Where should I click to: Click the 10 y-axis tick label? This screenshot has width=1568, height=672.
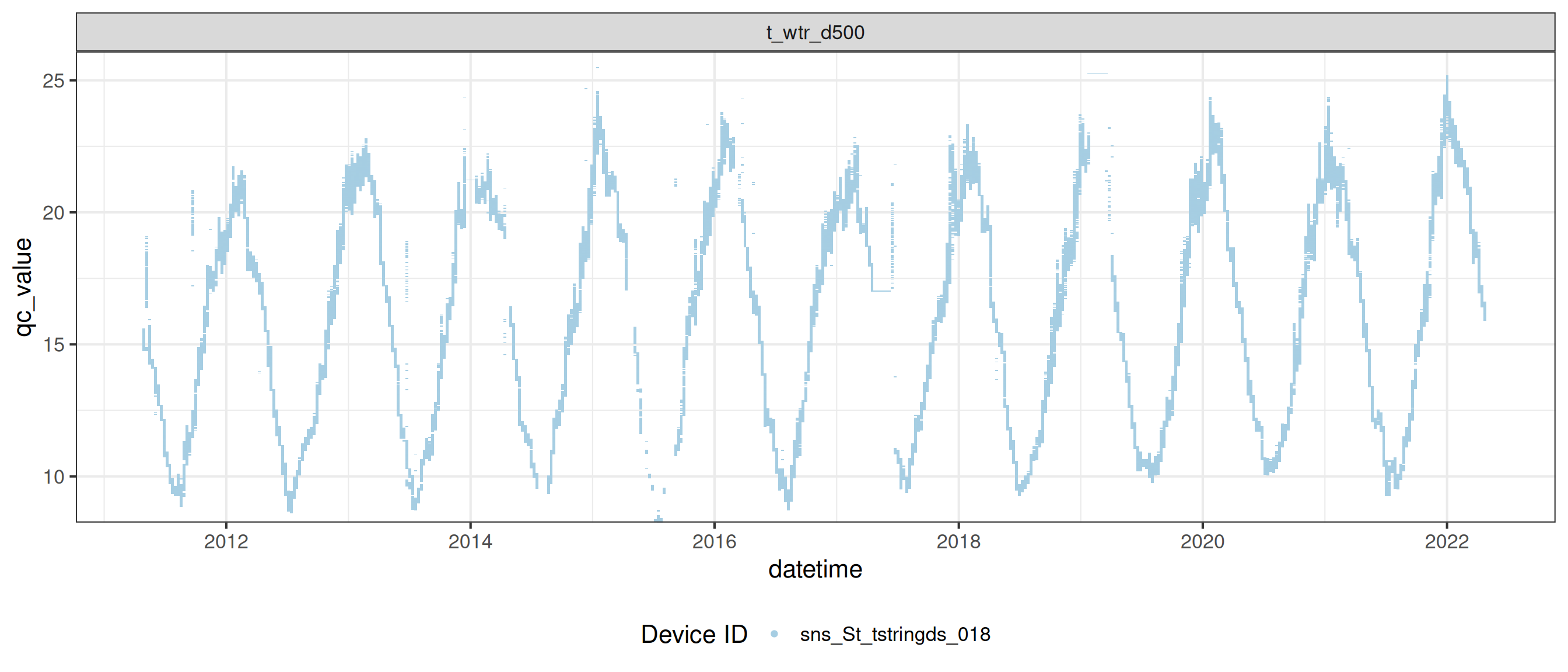54,477
